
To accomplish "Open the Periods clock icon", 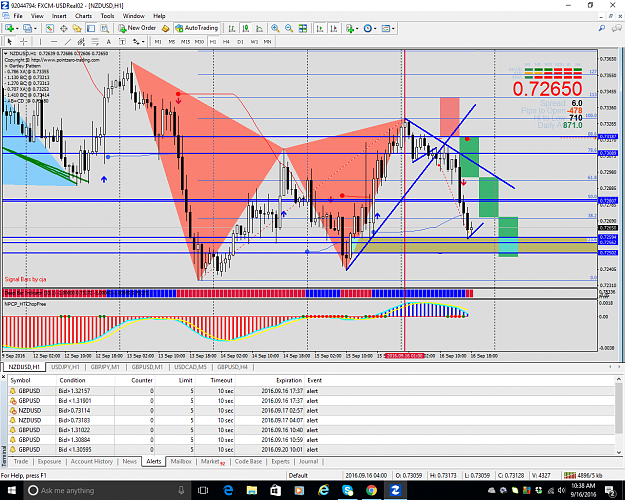I will coord(368,28).
